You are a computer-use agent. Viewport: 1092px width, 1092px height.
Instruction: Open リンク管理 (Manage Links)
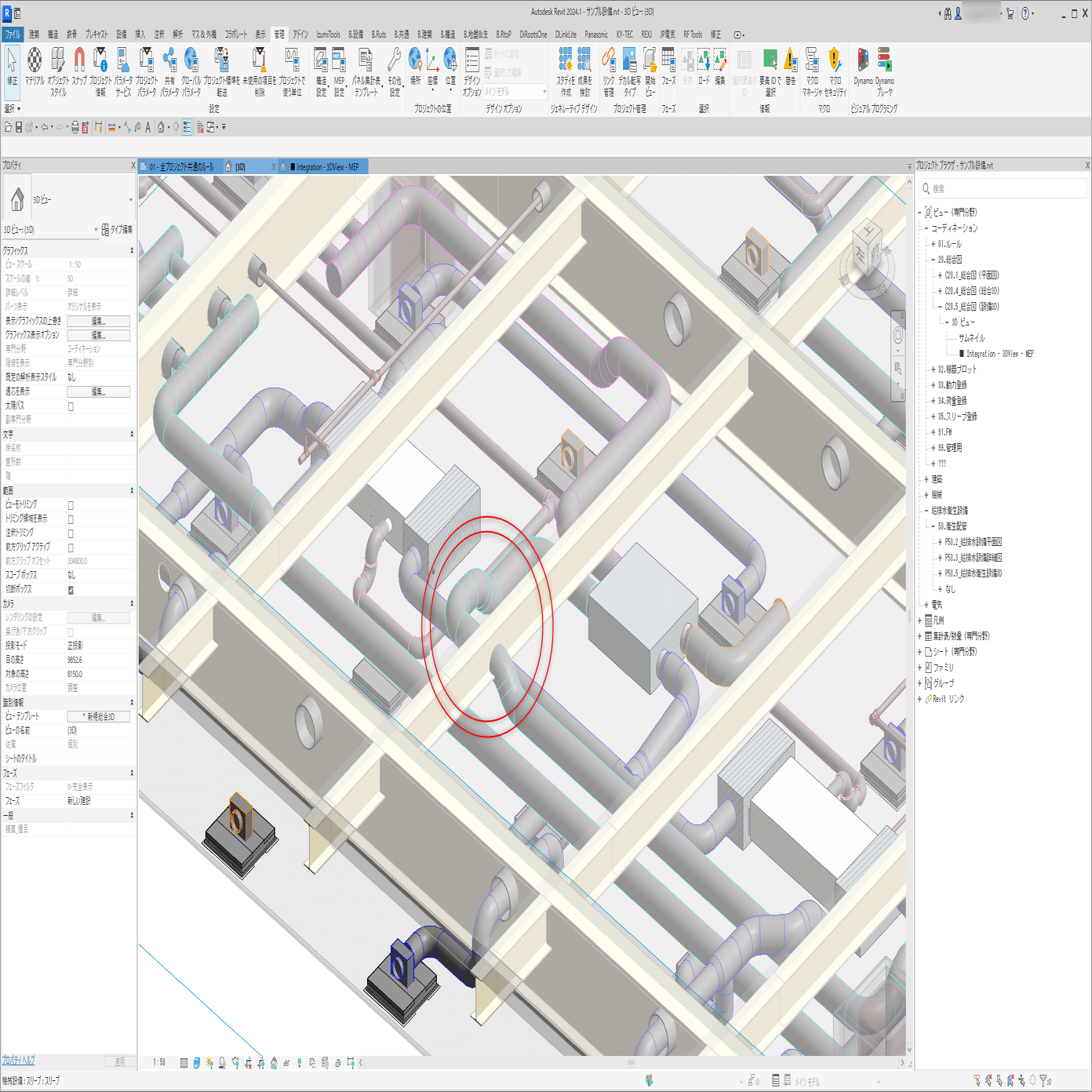point(609,71)
